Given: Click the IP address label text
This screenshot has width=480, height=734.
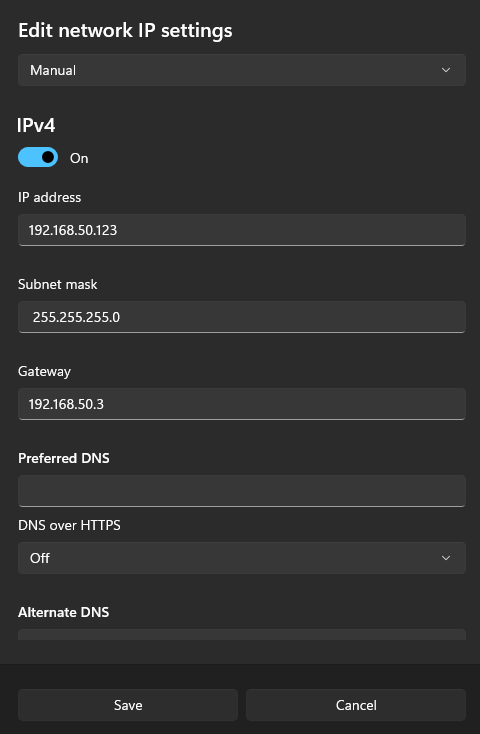Looking at the screenshot, I should 49,198.
